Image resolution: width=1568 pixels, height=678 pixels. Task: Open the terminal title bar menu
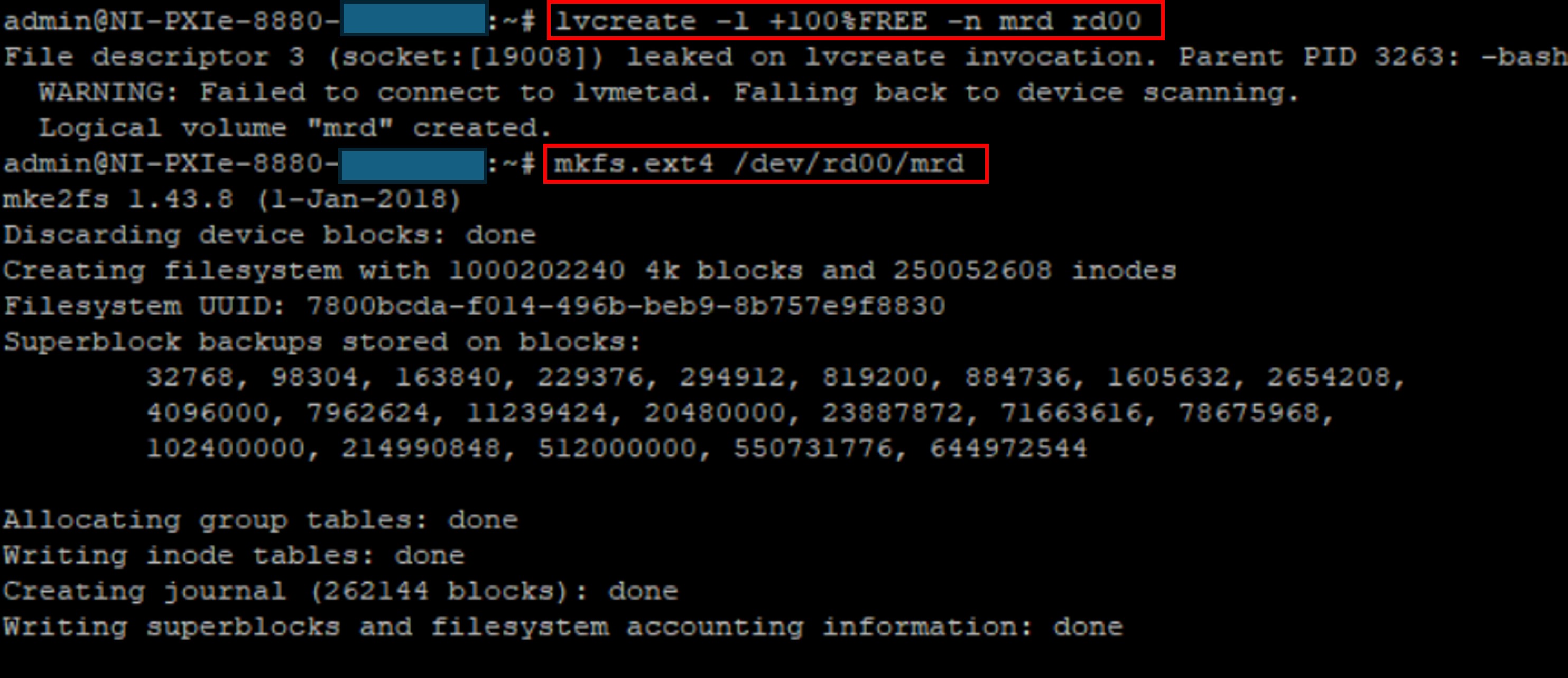[x=784, y=0]
